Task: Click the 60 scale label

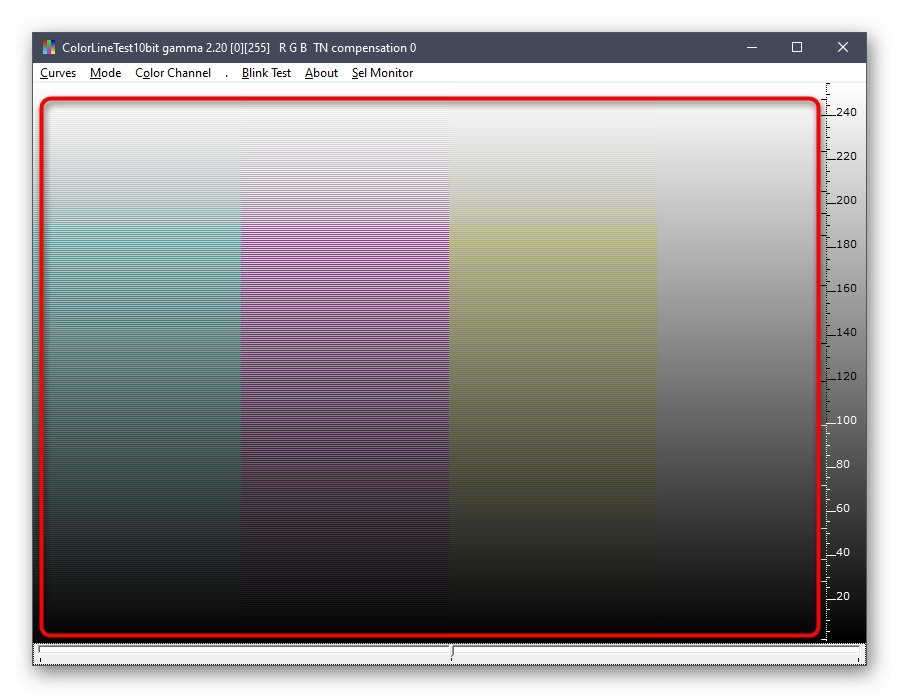Action: tap(843, 508)
